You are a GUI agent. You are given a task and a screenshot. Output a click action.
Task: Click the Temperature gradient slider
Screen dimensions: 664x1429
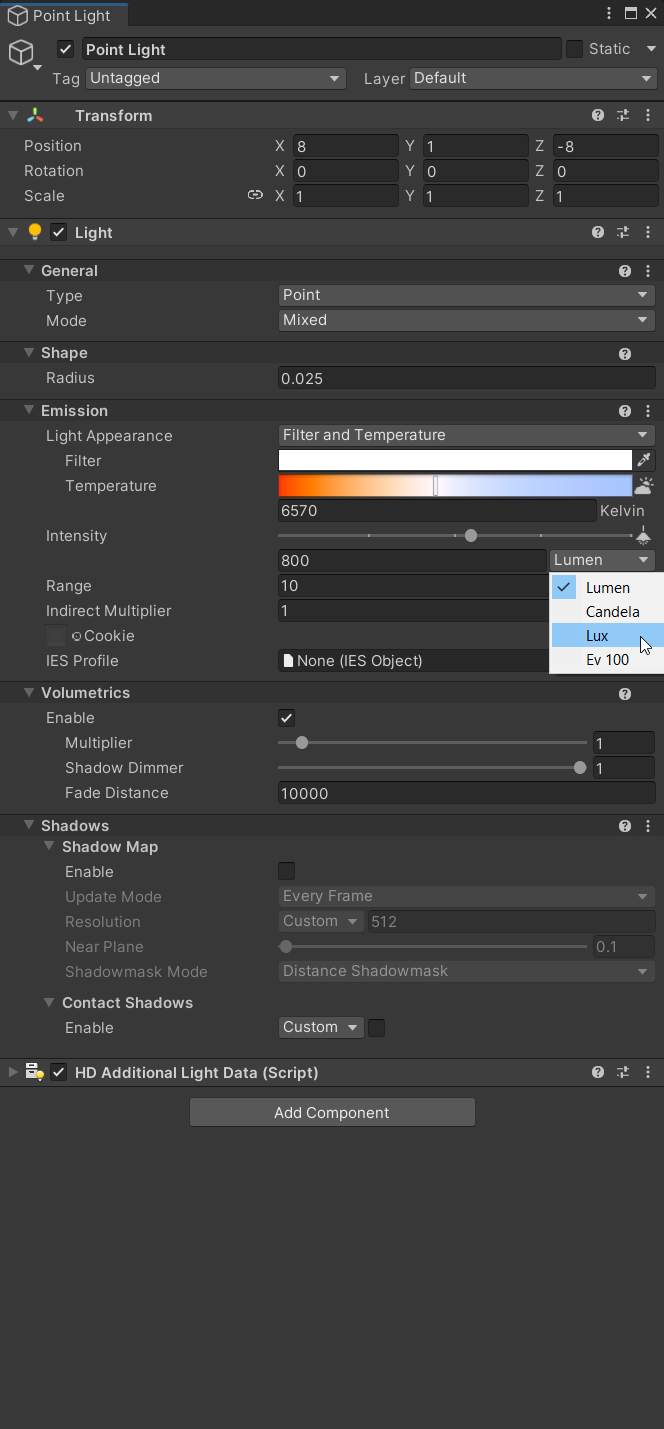pyautogui.click(x=455, y=486)
